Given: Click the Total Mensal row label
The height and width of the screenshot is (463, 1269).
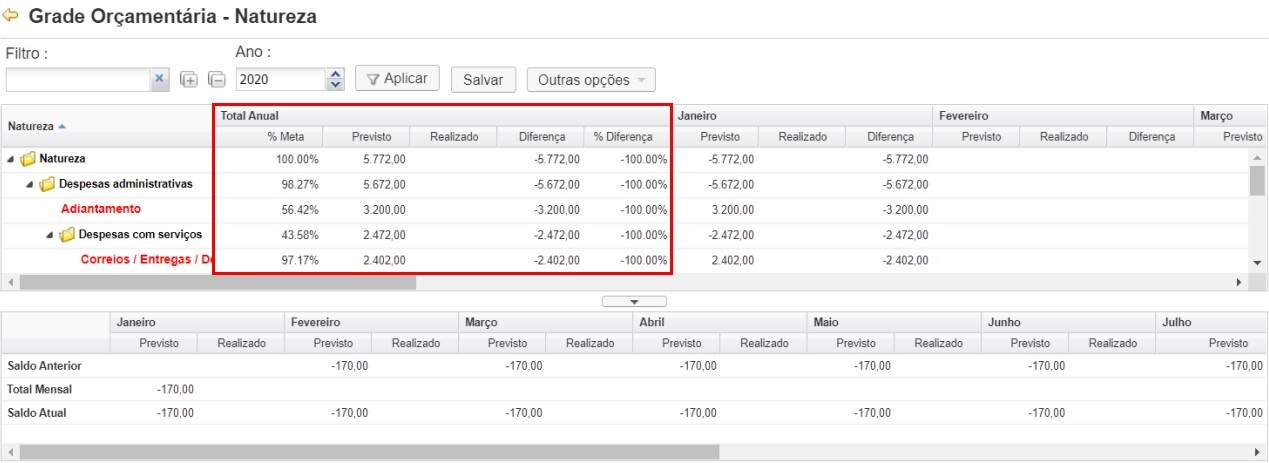Looking at the screenshot, I should click(39, 389).
